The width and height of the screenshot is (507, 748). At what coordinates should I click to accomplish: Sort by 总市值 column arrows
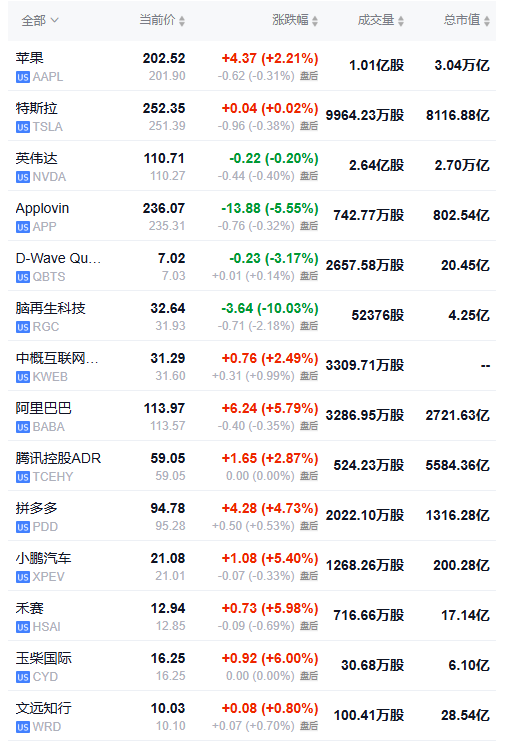click(486, 21)
